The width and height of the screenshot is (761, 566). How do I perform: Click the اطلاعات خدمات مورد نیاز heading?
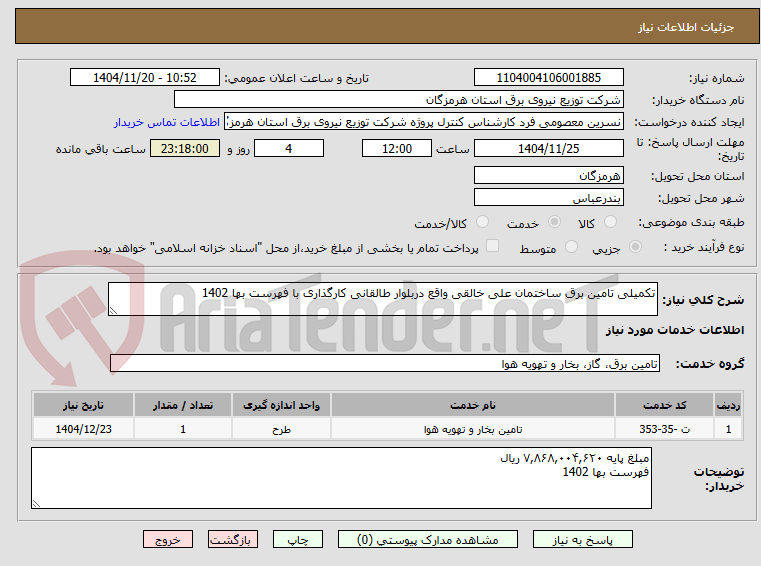[675, 330]
